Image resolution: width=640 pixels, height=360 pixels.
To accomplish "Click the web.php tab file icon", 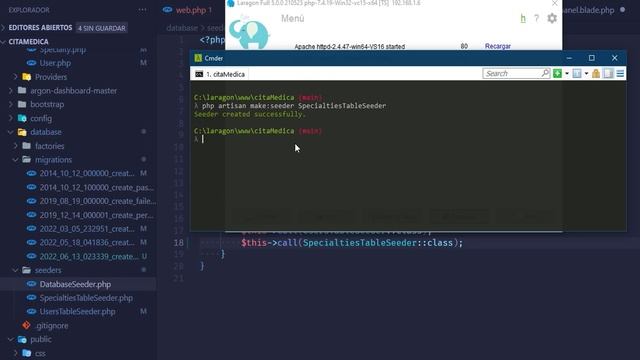I will tap(167, 10).
